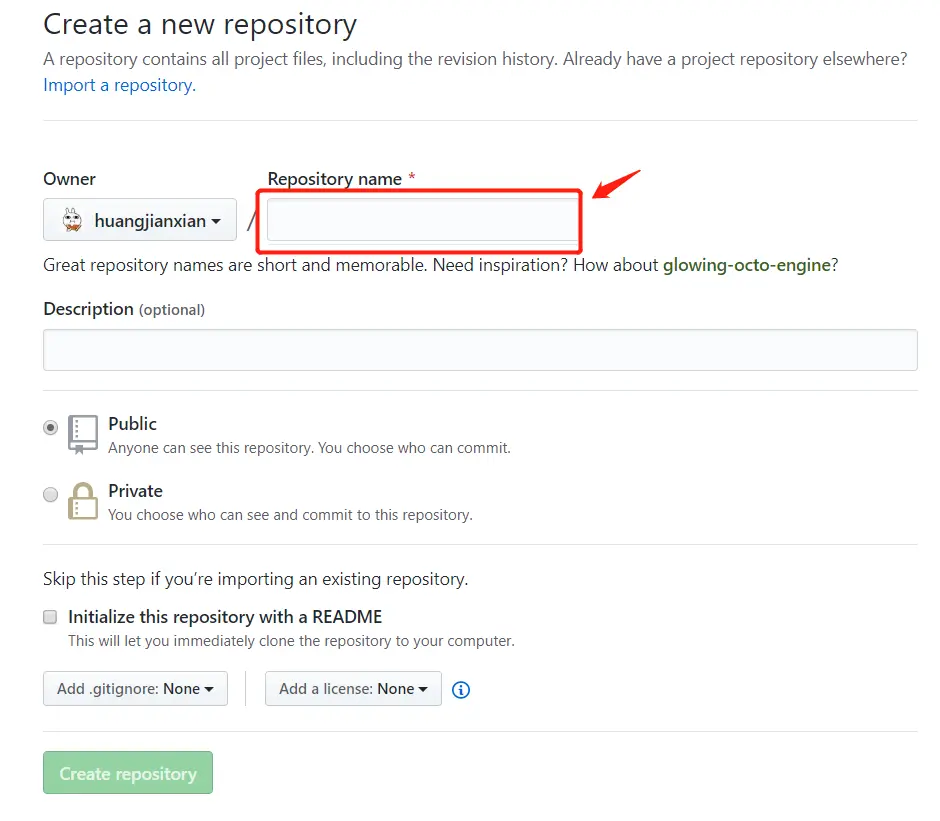Screen dimensions: 940x821
Task: Select the Public radio button
Action: click(x=51, y=428)
